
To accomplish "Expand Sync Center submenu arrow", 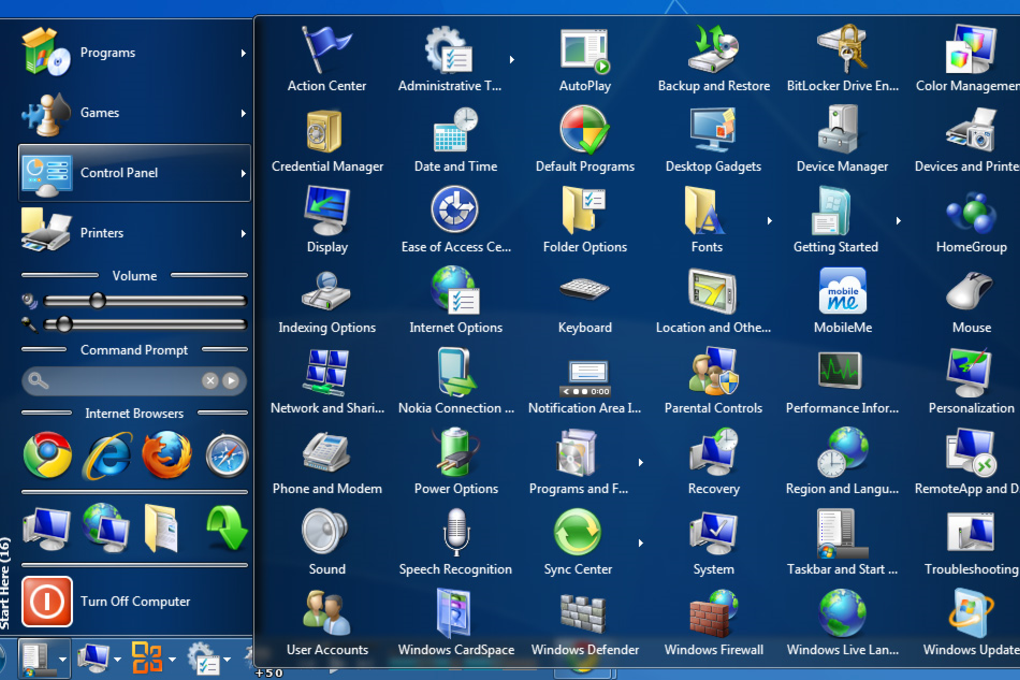I will tap(641, 543).
